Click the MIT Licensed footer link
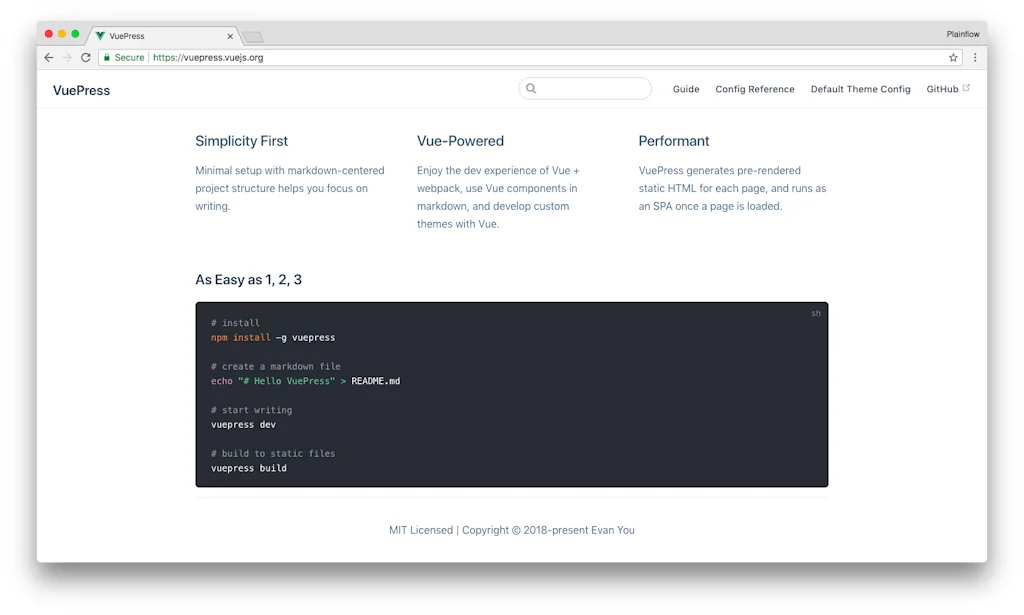Image resolution: width=1024 pixels, height=615 pixels. (x=421, y=530)
